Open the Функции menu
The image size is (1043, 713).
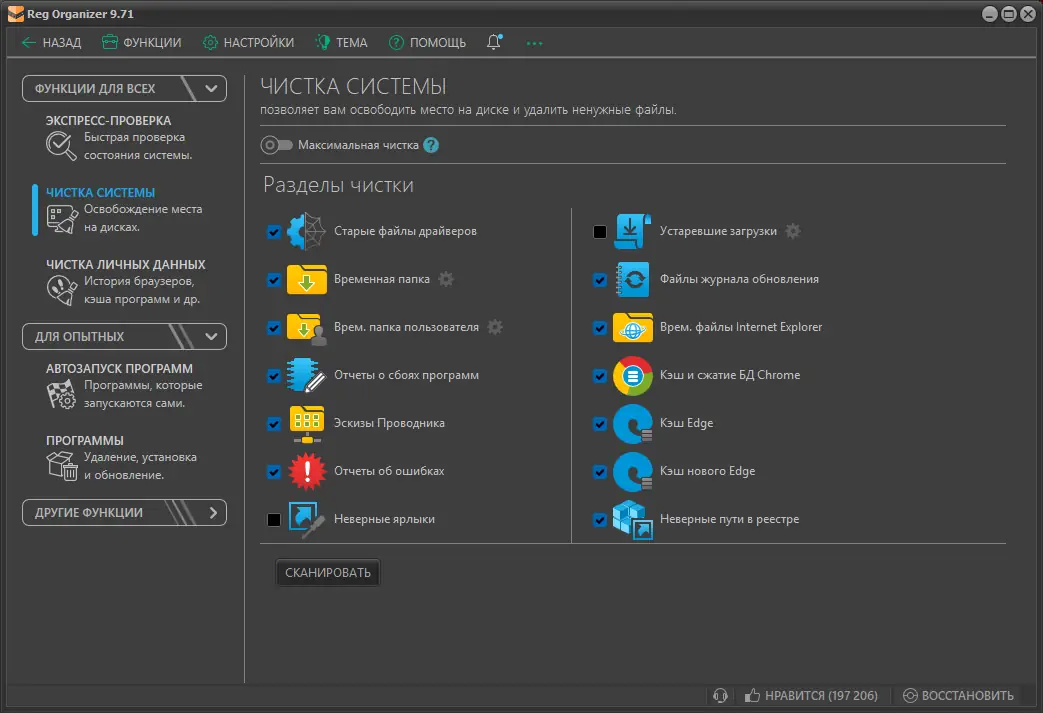142,43
